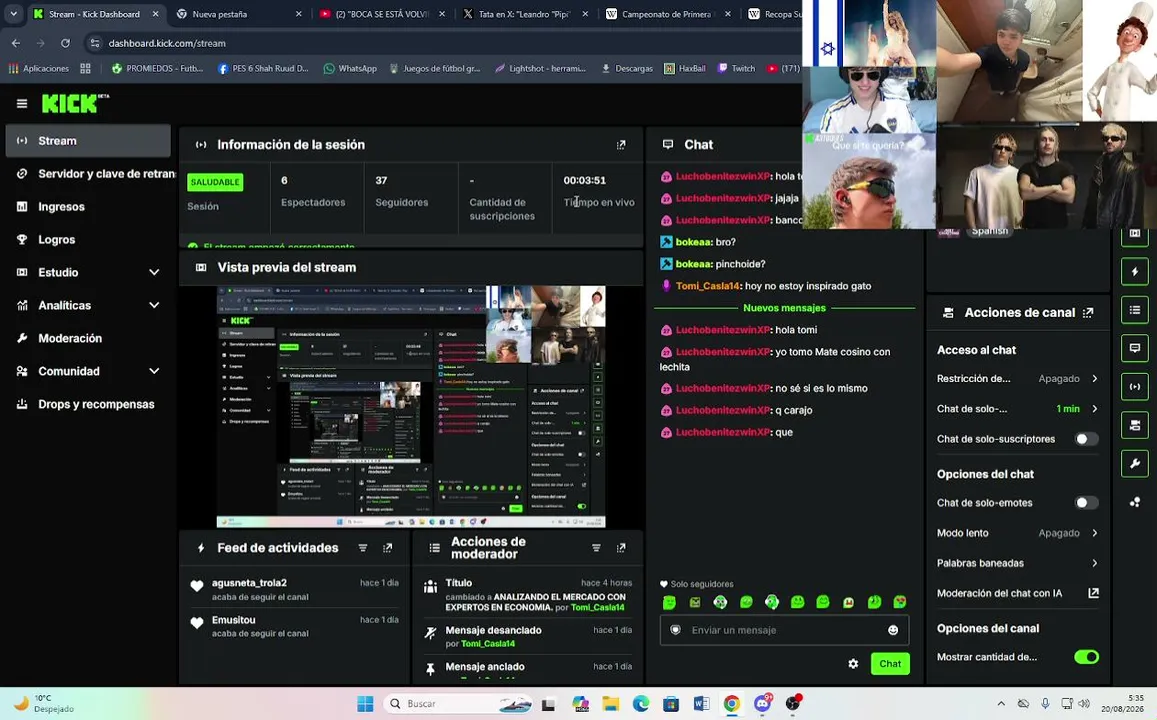Toggle Chat de solo-emotes switch
1157x720 pixels.
pos(1086,503)
